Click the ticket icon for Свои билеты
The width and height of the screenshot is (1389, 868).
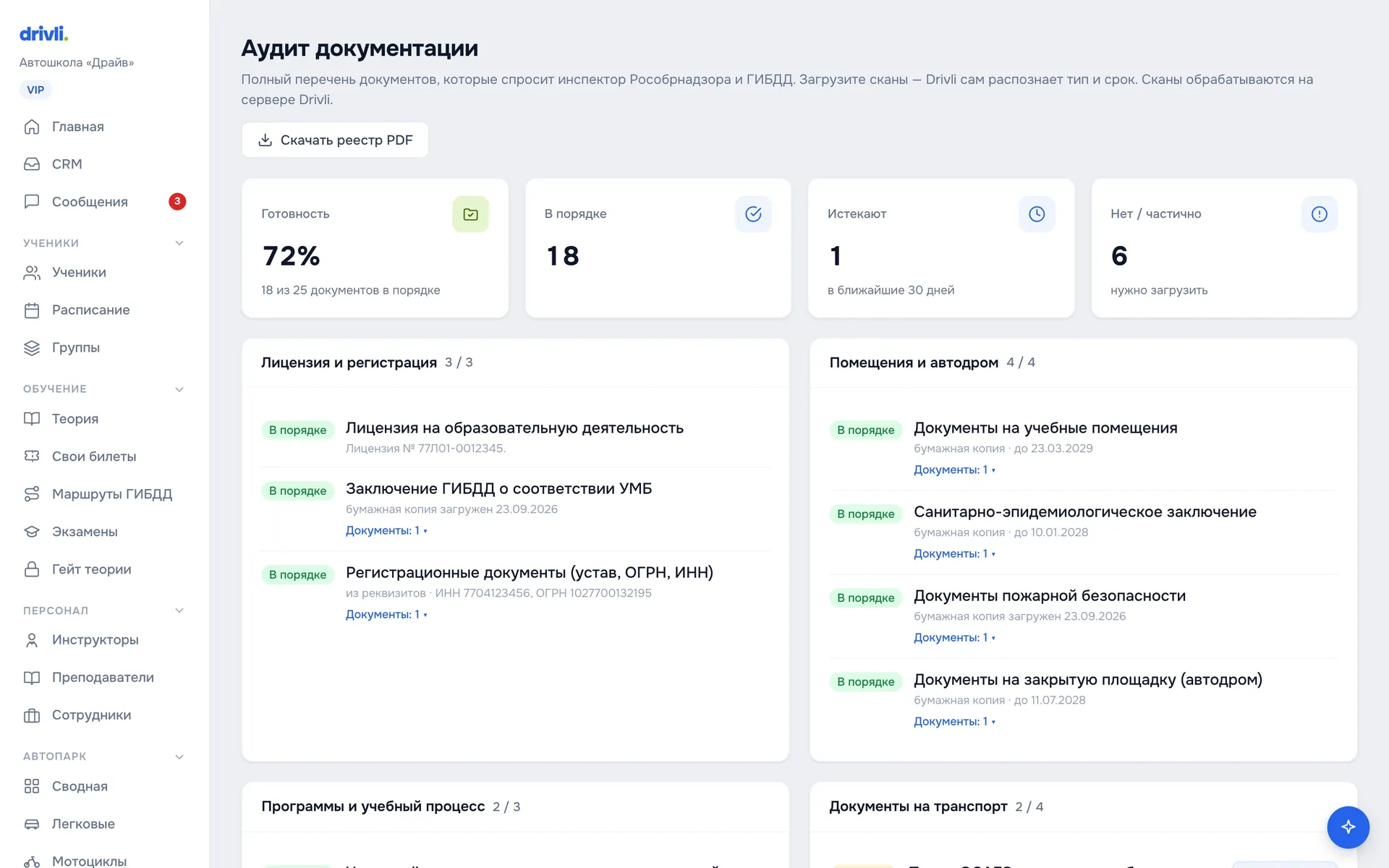pos(32,456)
